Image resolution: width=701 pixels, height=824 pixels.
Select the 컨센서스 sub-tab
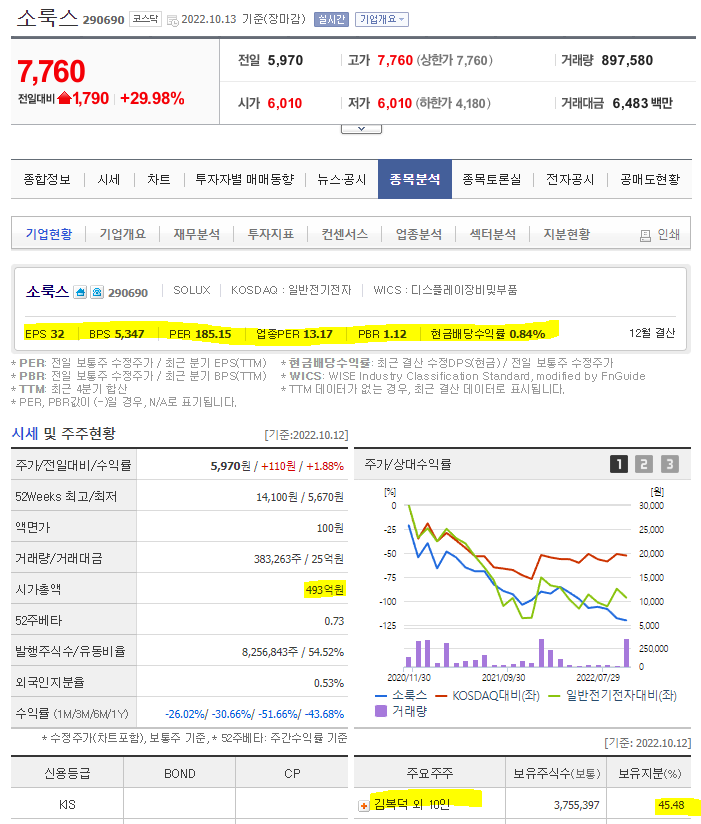[x=344, y=234]
